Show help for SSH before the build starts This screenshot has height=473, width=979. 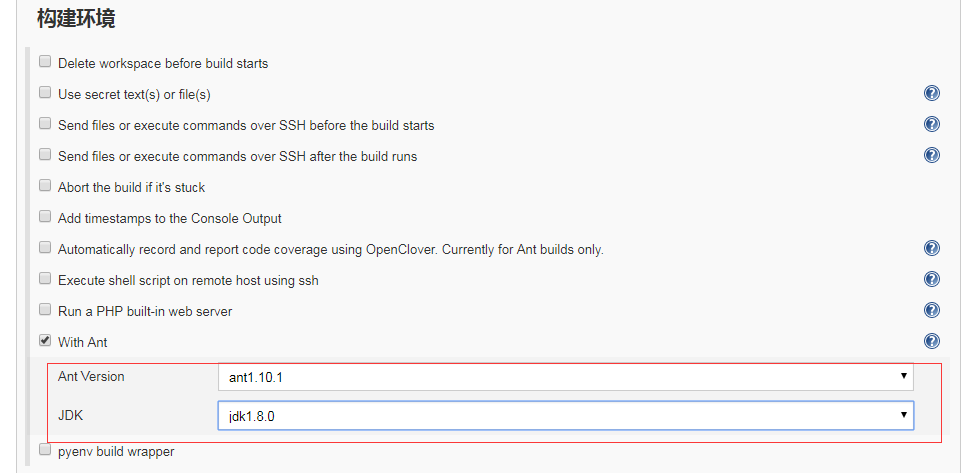[x=932, y=125]
